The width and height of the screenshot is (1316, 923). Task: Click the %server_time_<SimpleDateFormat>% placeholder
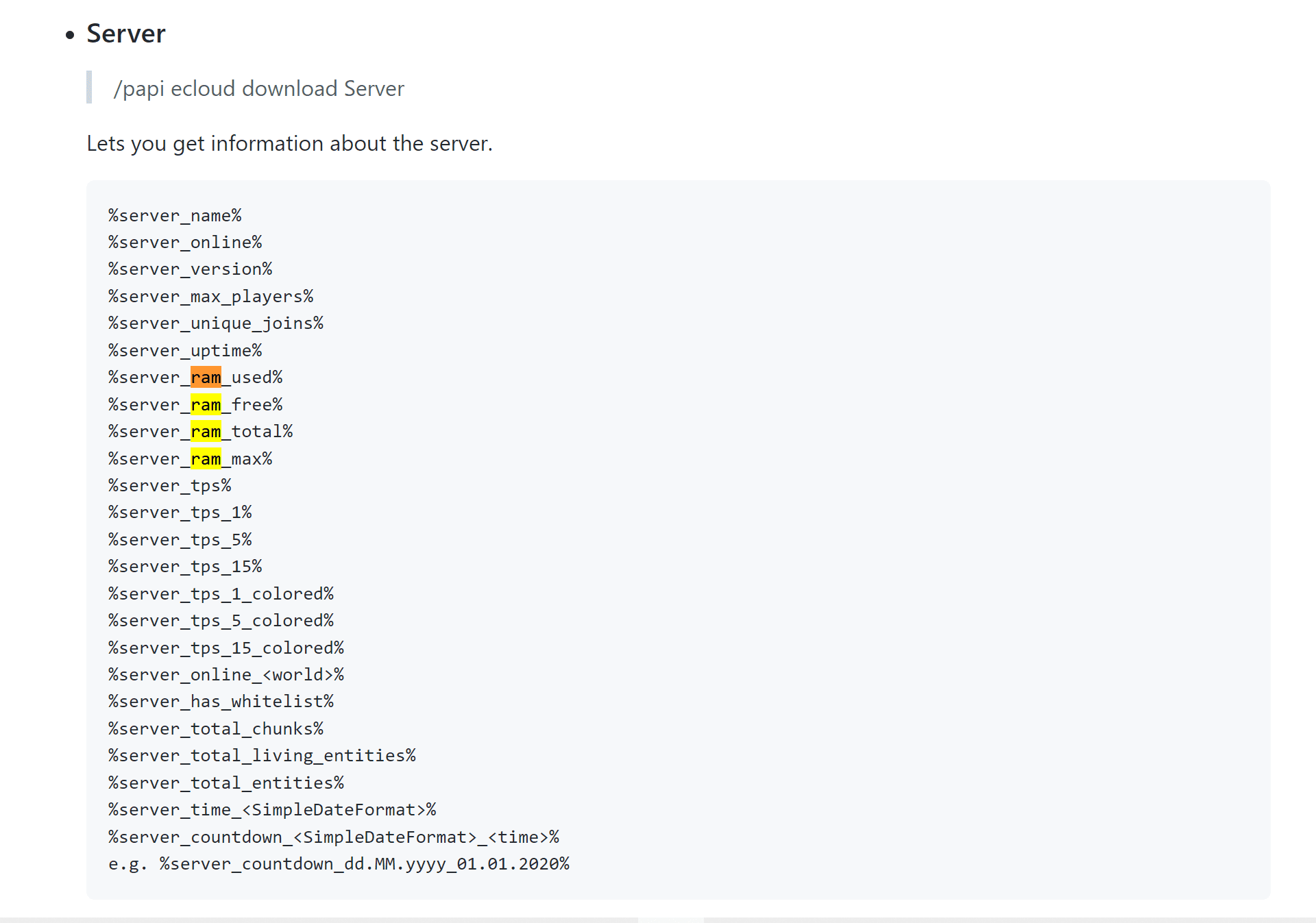272,810
